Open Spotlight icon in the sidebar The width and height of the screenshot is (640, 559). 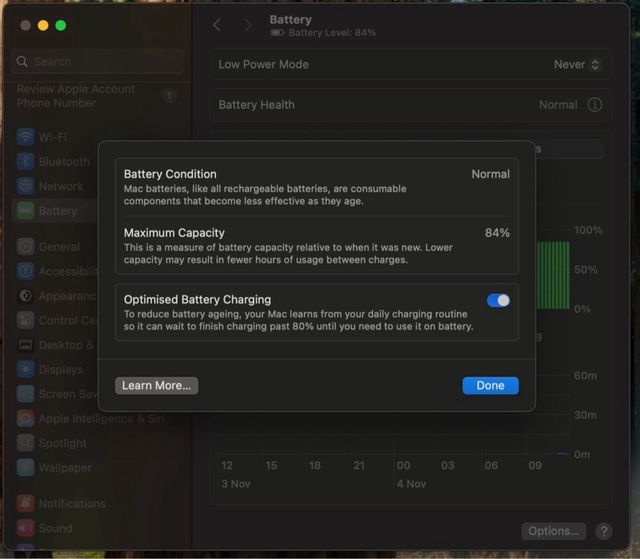coord(25,443)
